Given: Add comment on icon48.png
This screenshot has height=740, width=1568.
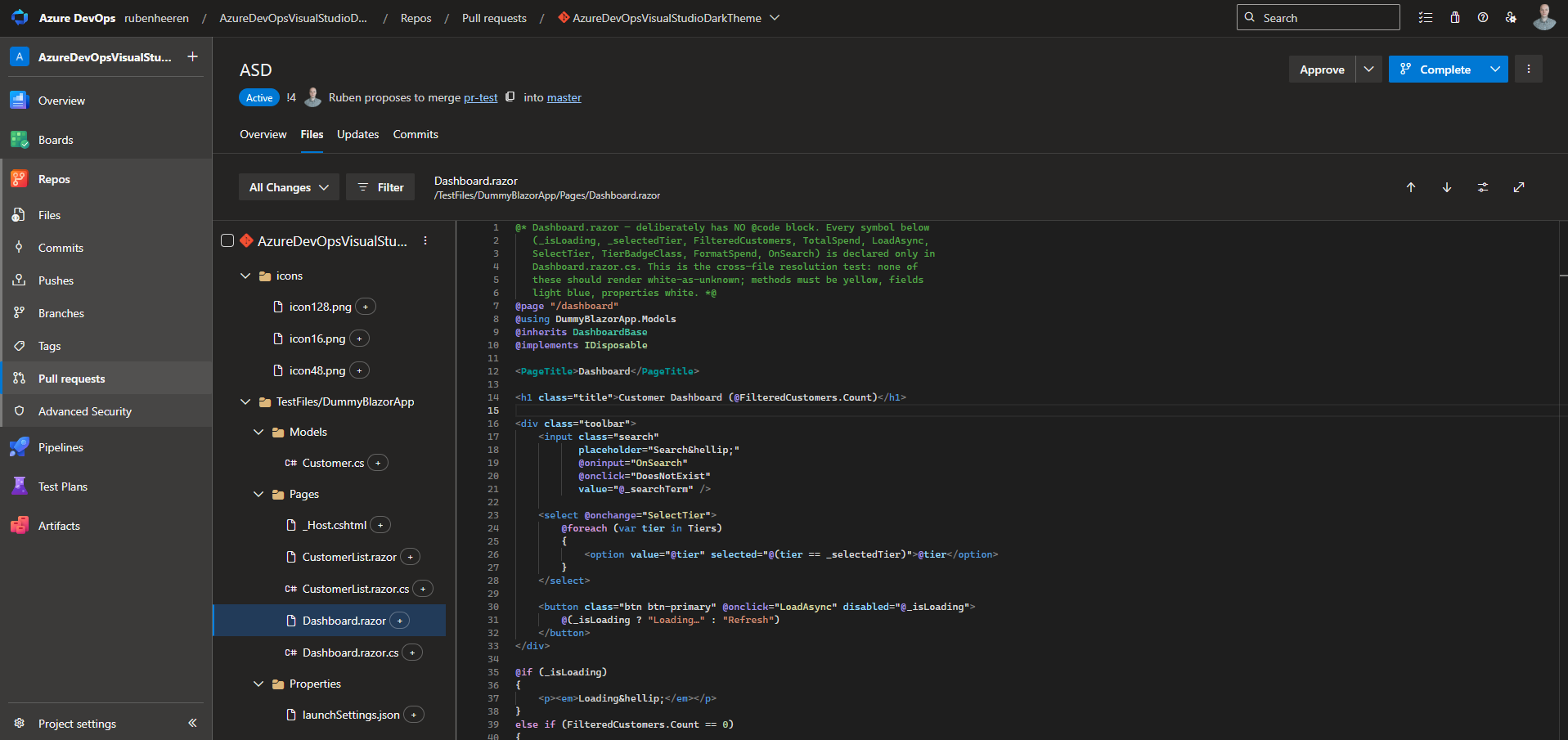Looking at the screenshot, I should pyautogui.click(x=359, y=370).
